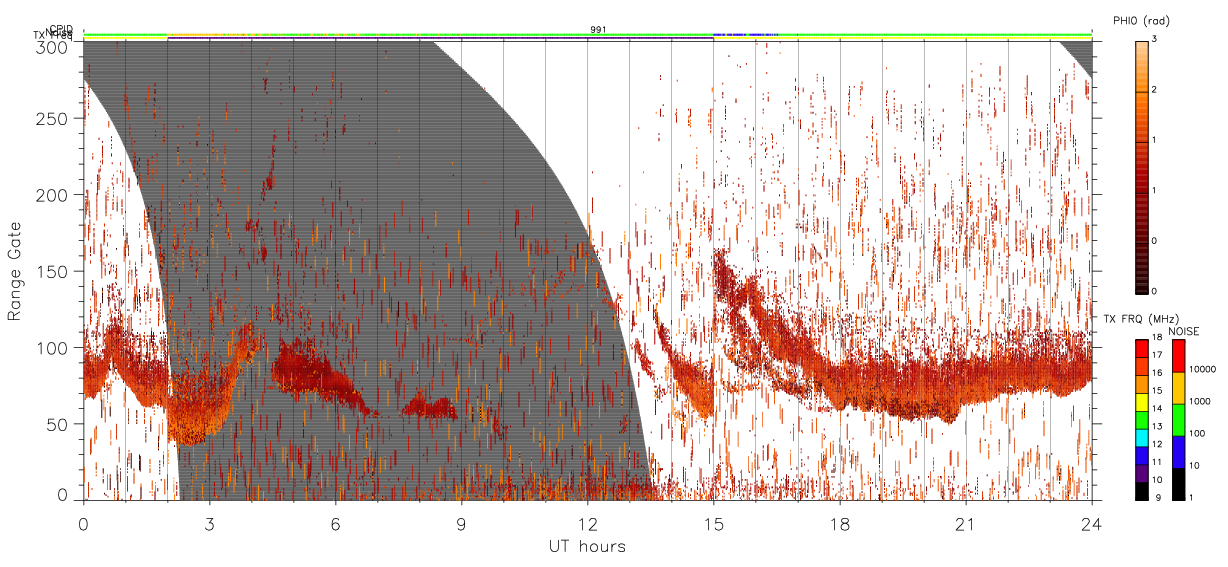Click x-axis tick label '9' under the plot
The height and width of the screenshot is (567, 1228).
click(x=462, y=524)
